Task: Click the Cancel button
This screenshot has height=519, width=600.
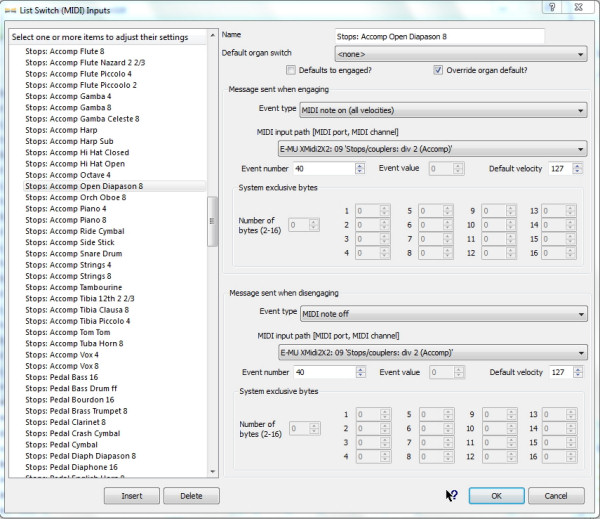Action: click(x=555, y=496)
